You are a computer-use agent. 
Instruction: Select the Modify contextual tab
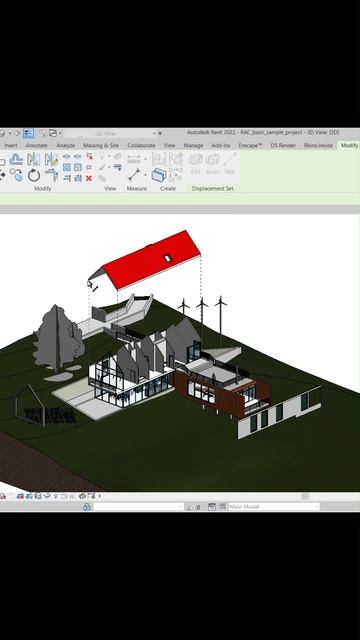(x=349, y=145)
